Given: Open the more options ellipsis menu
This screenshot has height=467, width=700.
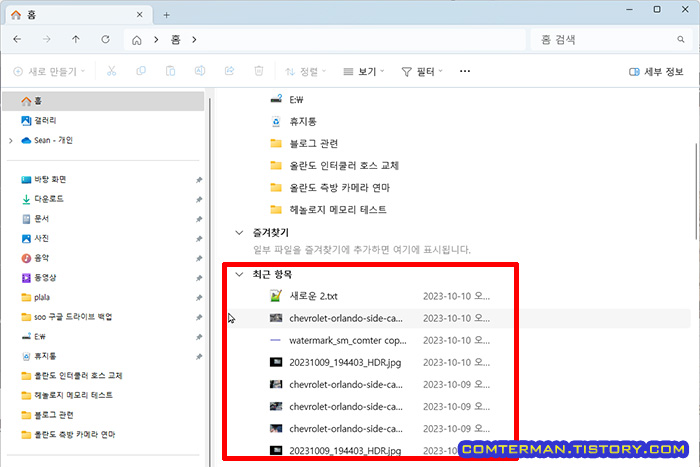Looking at the screenshot, I should tap(465, 71).
